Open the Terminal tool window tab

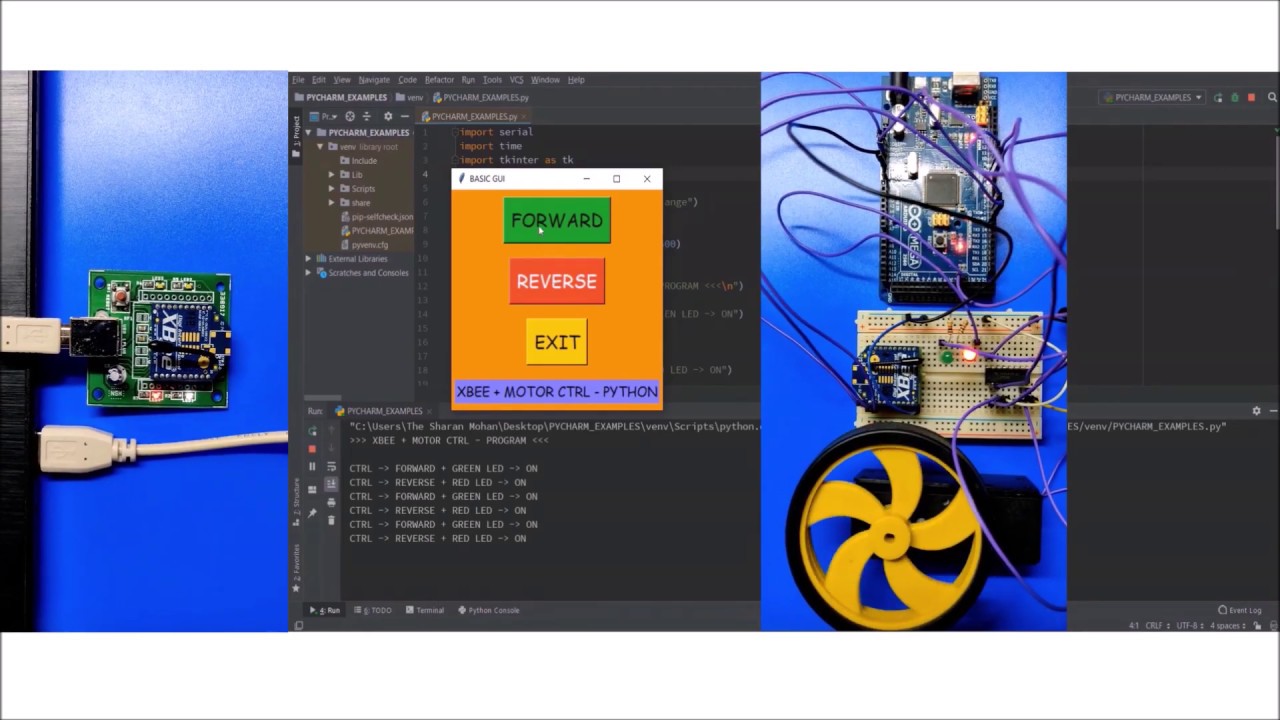[425, 610]
